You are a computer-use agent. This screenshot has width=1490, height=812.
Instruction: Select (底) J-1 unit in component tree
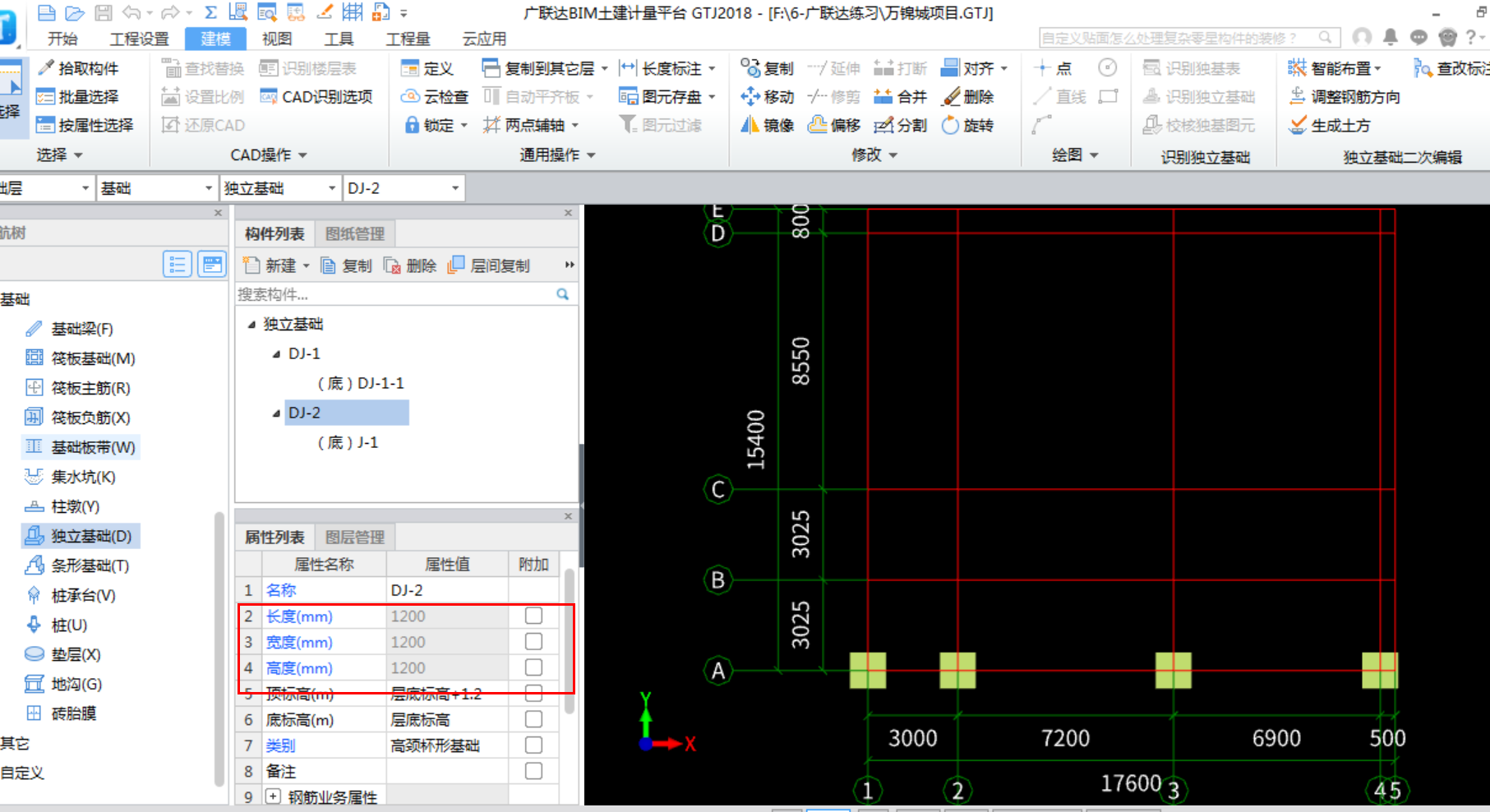348,443
